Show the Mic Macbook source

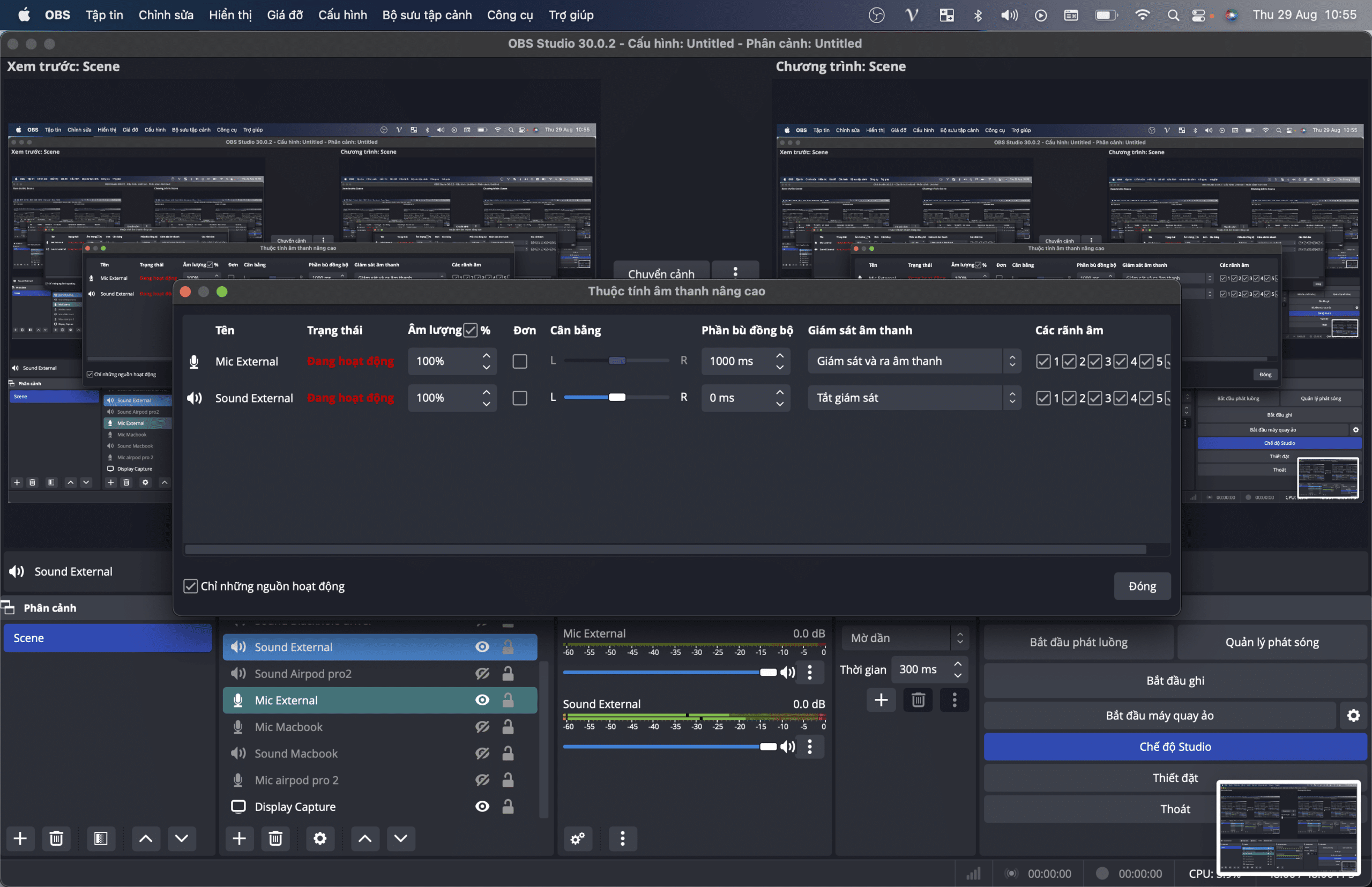482,727
